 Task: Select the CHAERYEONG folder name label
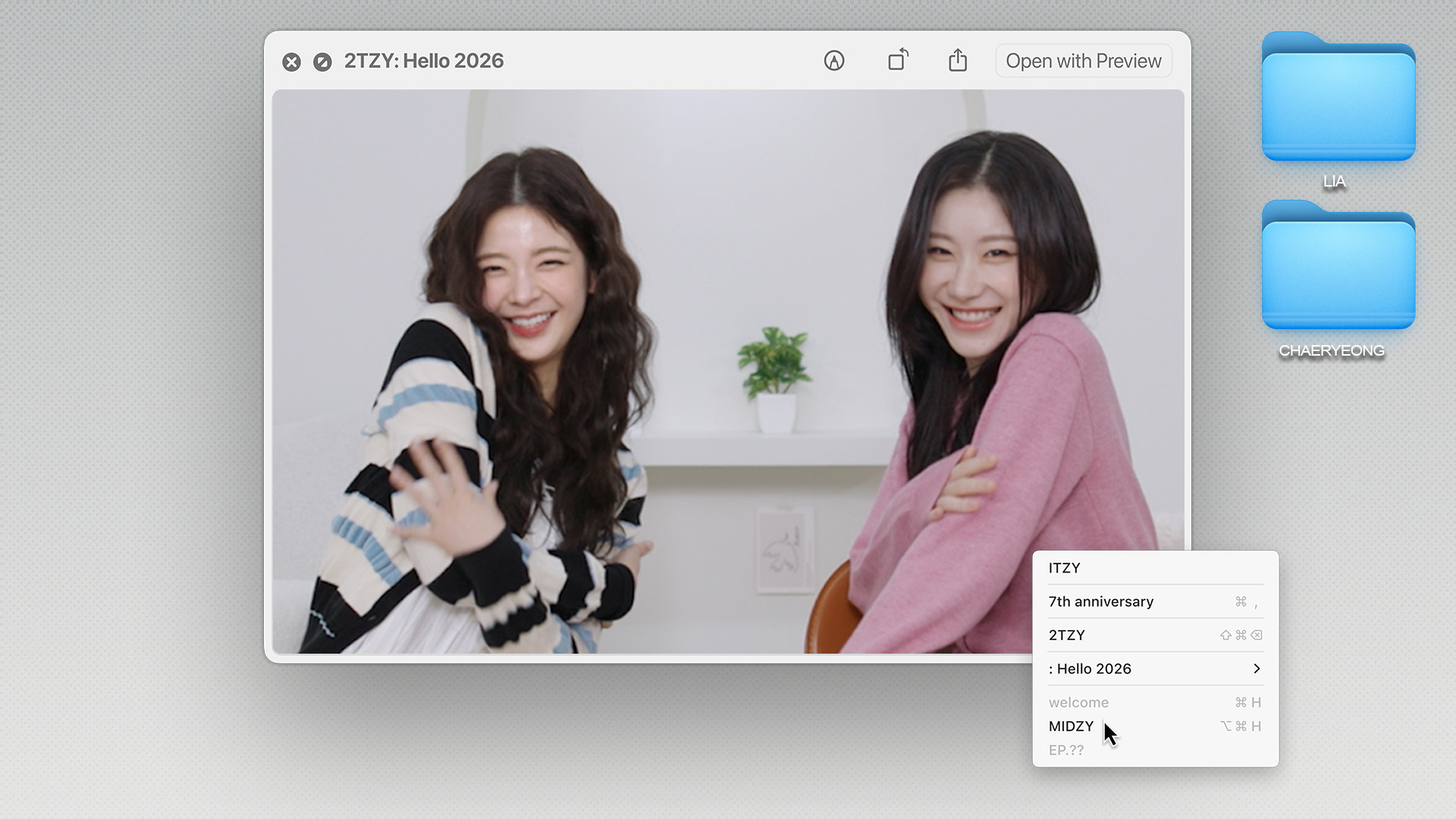(x=1332, y=351)
